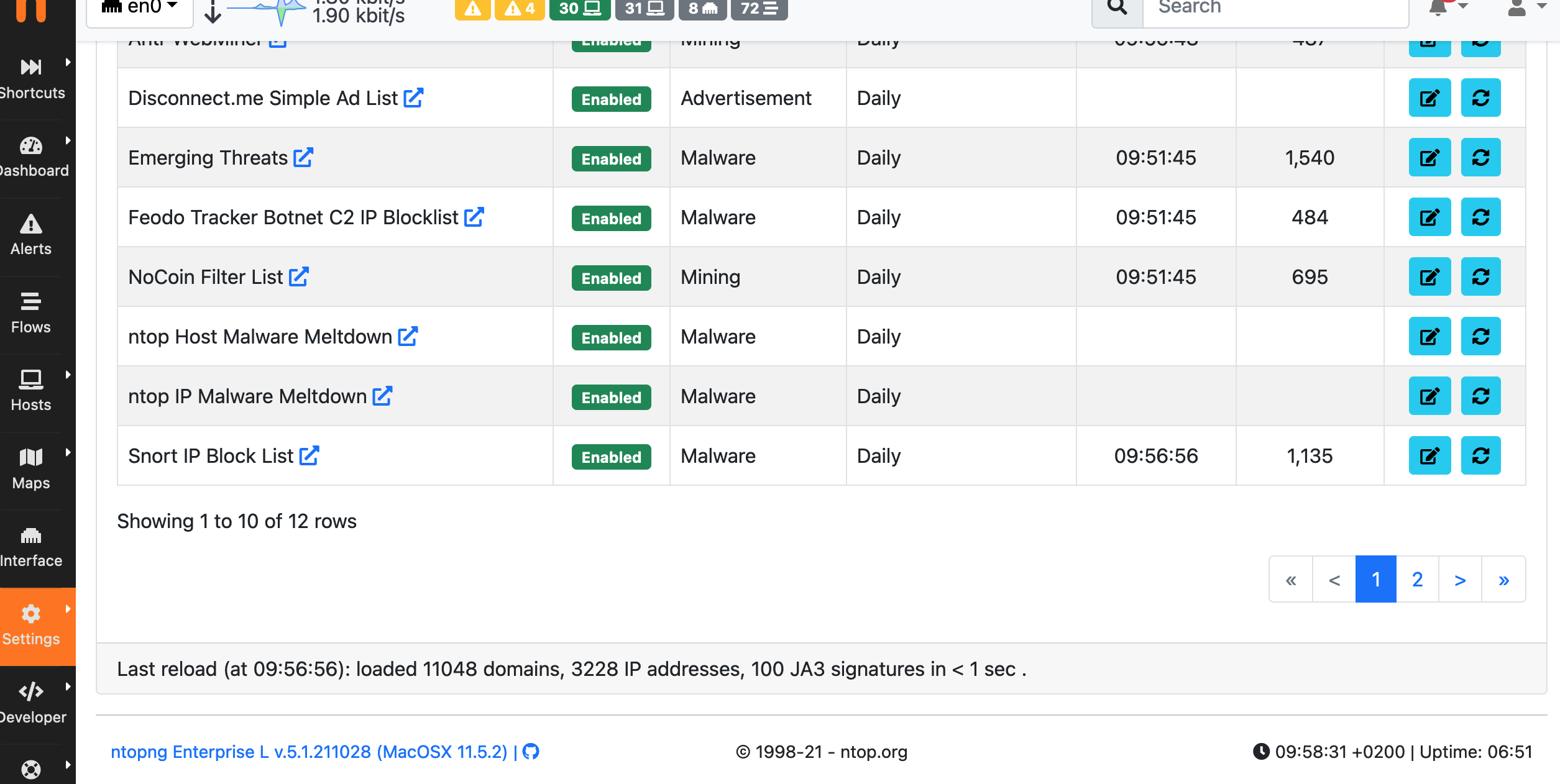Open the Interface sidebar section

(x=31, y=548)
